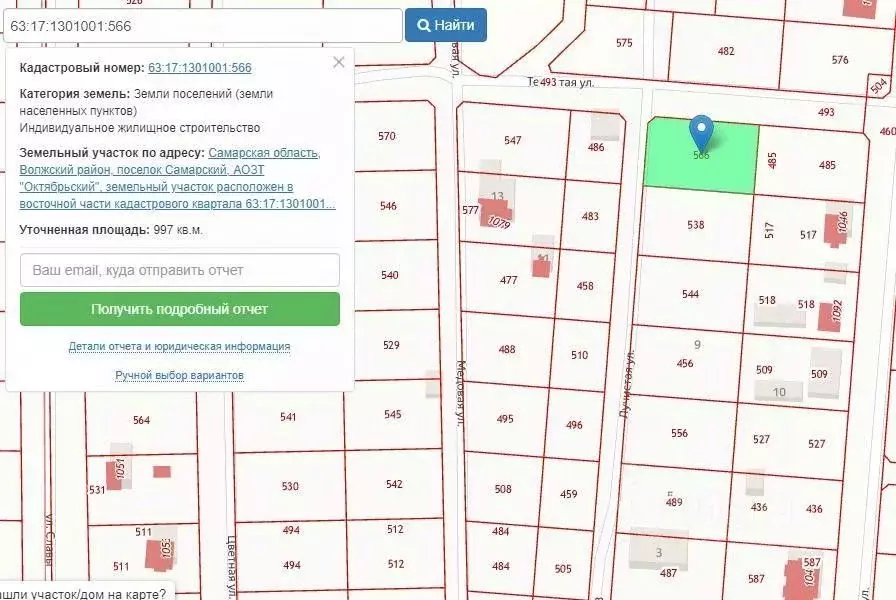Select parcel 529 on the map
Image resolution: width=896 pixels, height=600 pixels.
click(x=391, y=345)
